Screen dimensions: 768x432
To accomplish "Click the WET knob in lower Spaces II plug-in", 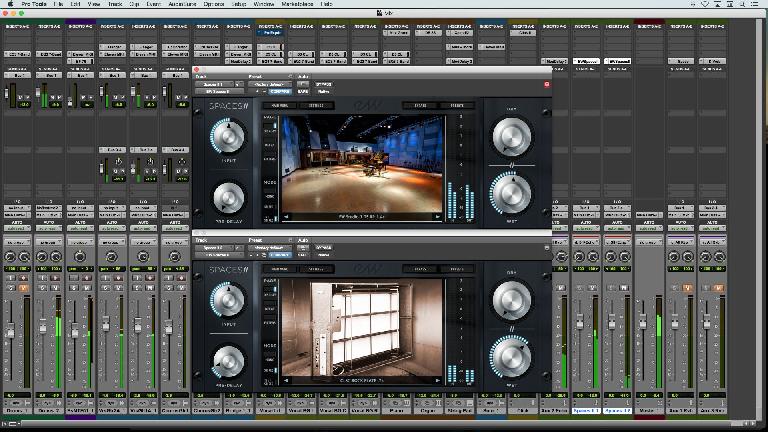I will coord(510,358).
